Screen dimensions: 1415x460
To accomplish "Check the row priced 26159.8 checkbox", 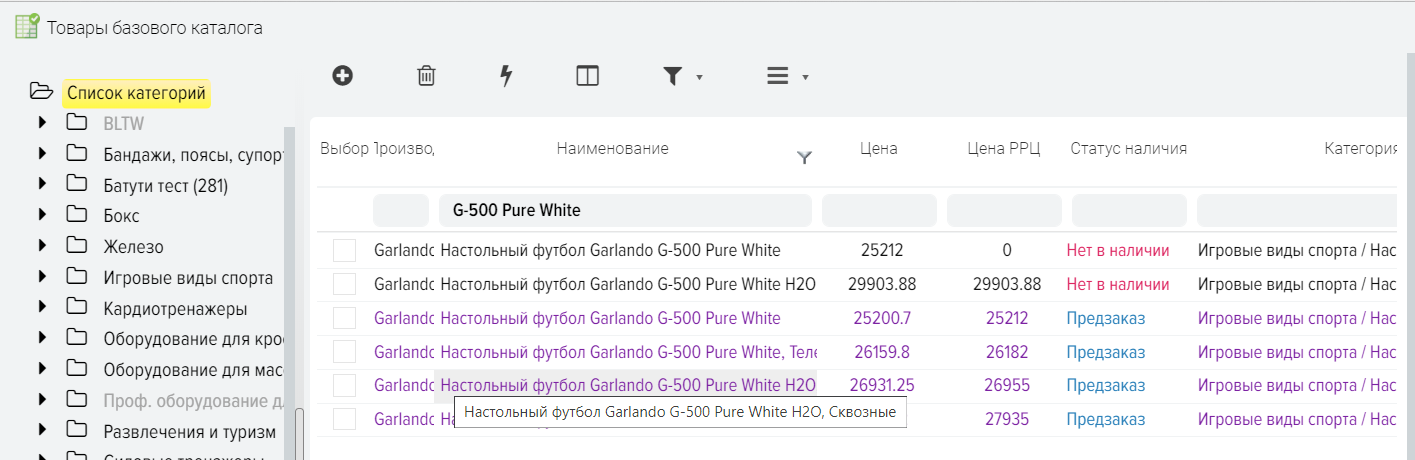I will pyautogui.click(x=345, y=352).
